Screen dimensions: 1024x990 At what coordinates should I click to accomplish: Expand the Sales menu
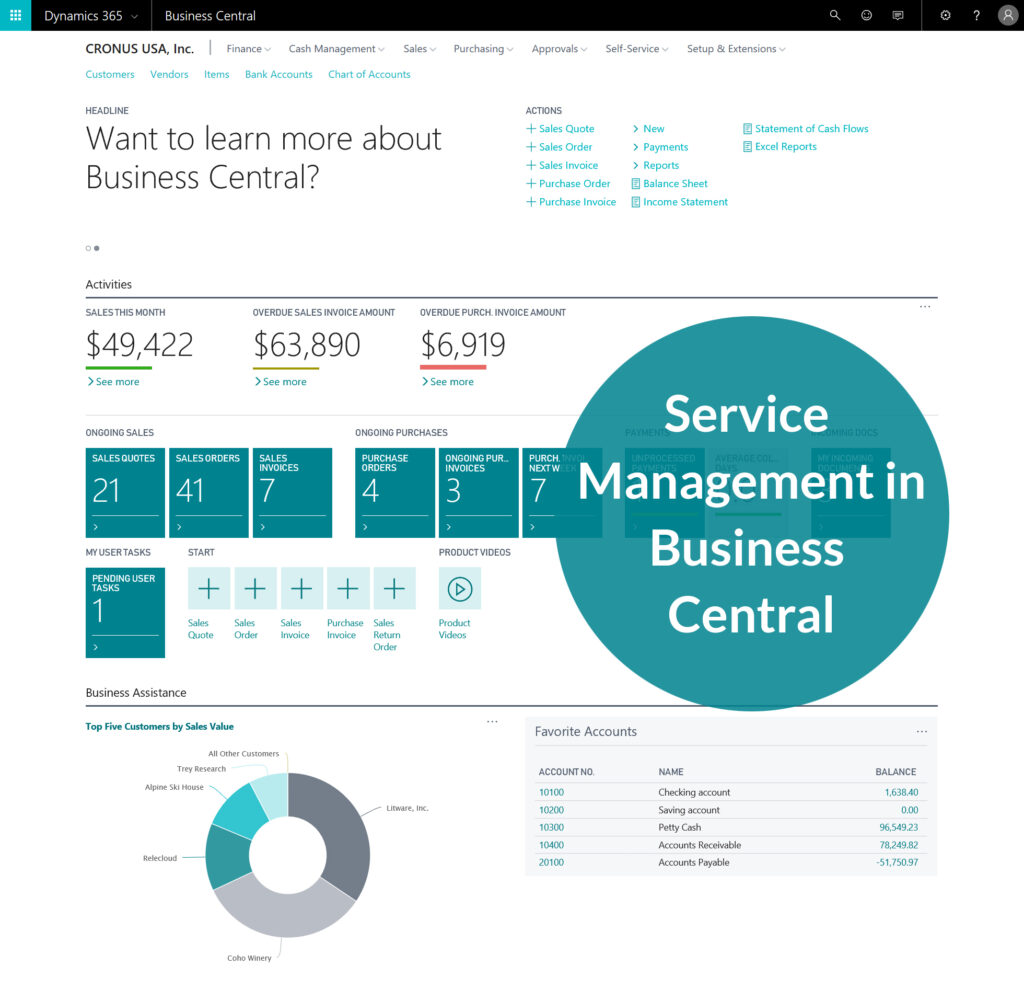tap(419, 49)
